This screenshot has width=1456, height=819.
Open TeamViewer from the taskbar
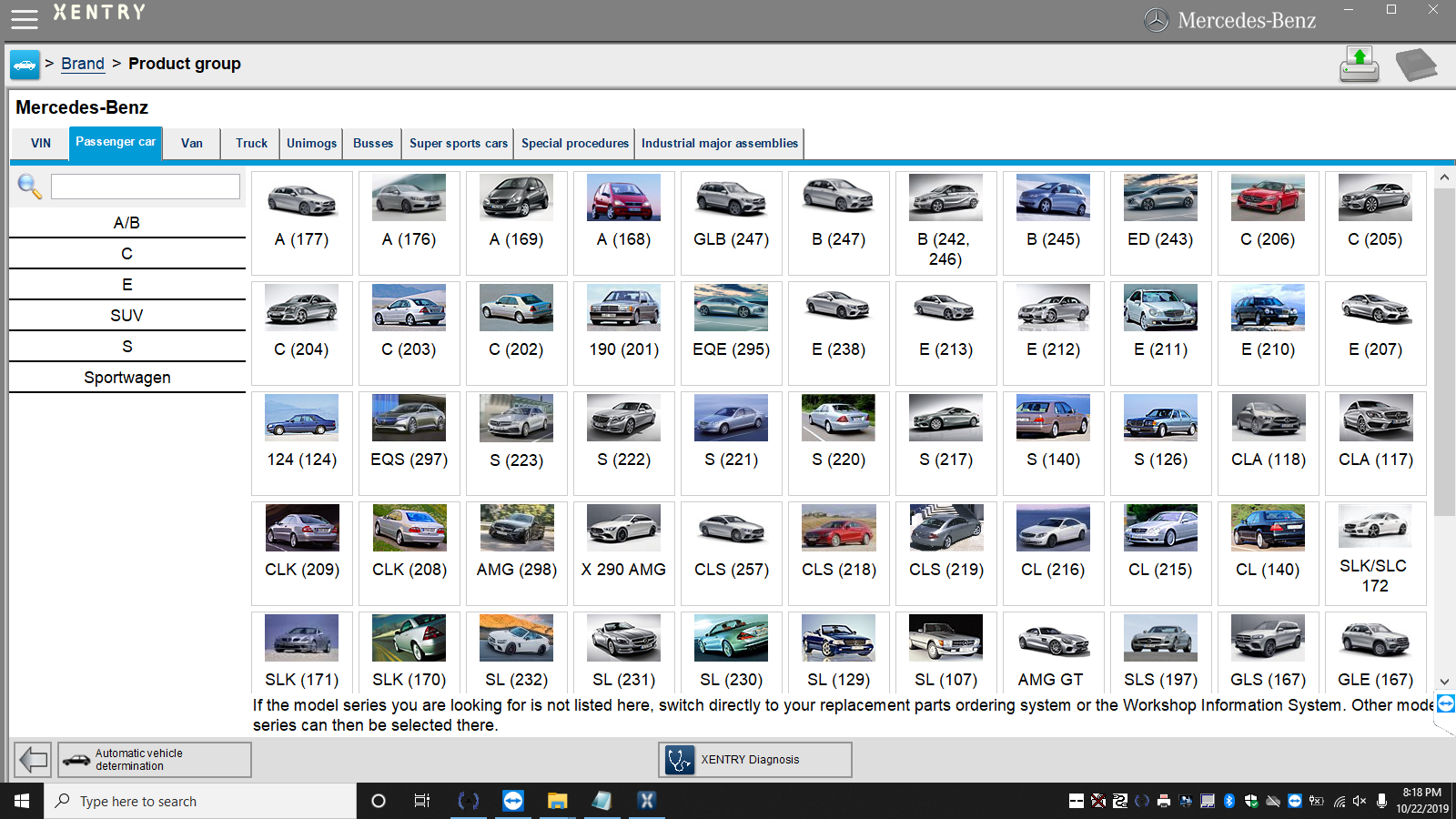[513, 801]
